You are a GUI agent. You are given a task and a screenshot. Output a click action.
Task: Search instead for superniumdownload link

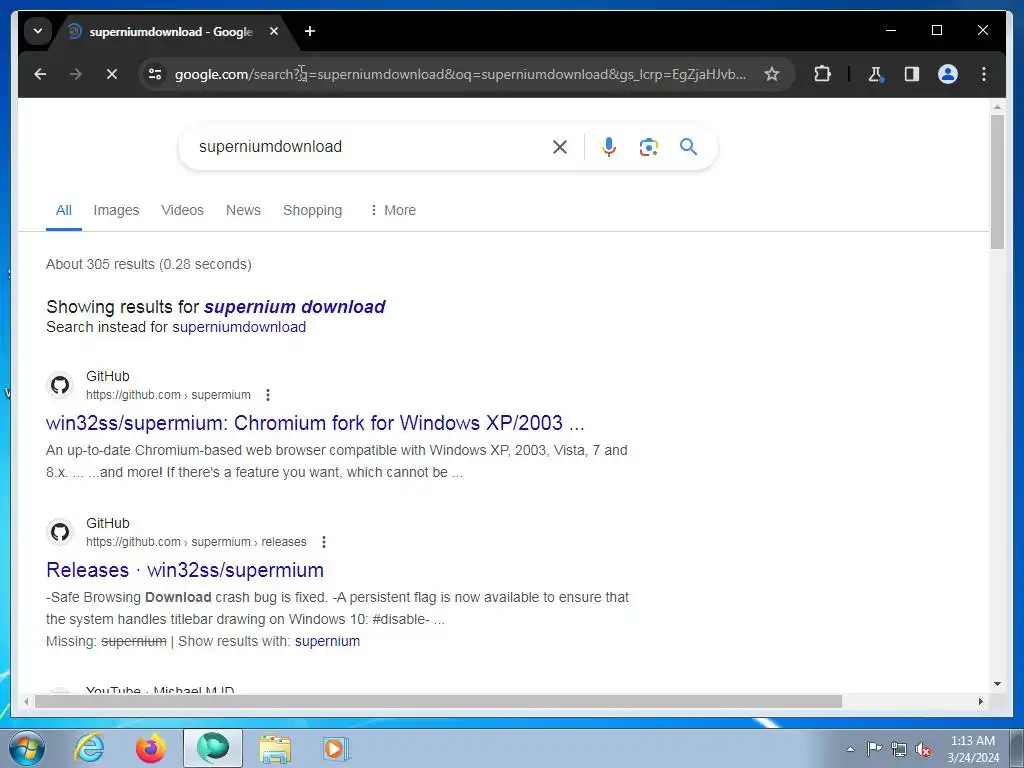239,327
